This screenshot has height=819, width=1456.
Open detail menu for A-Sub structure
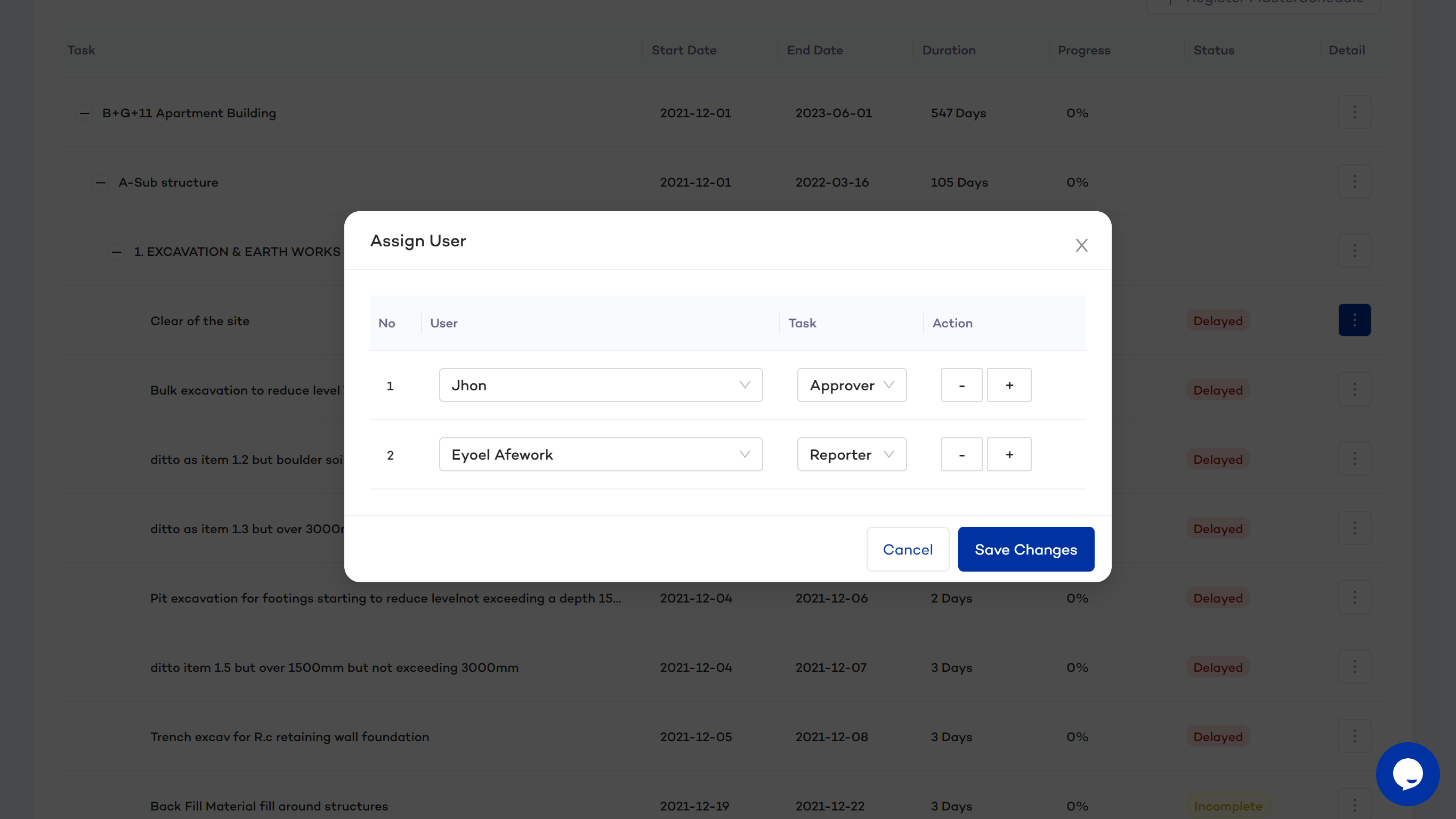tap(1354, 182)
